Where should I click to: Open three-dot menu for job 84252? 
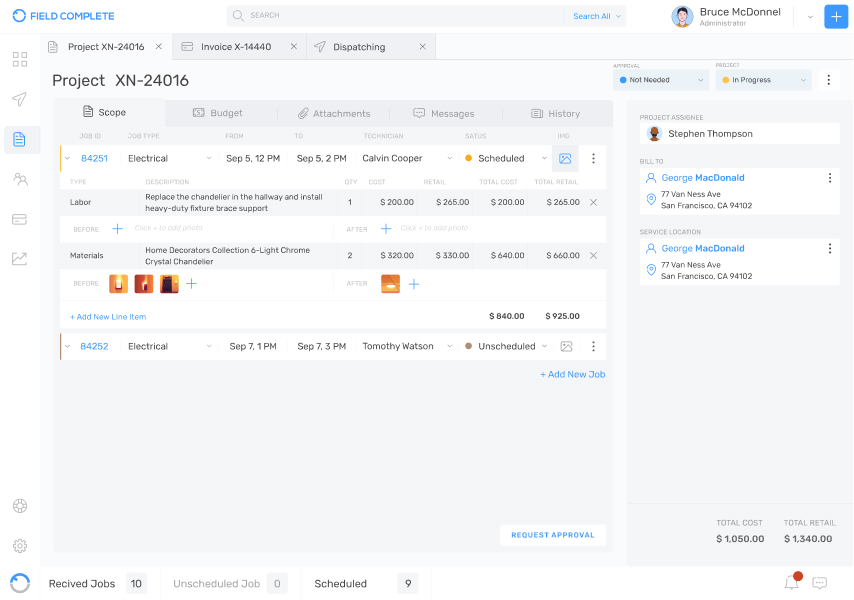pyautogui.click(x=593, y=346)
